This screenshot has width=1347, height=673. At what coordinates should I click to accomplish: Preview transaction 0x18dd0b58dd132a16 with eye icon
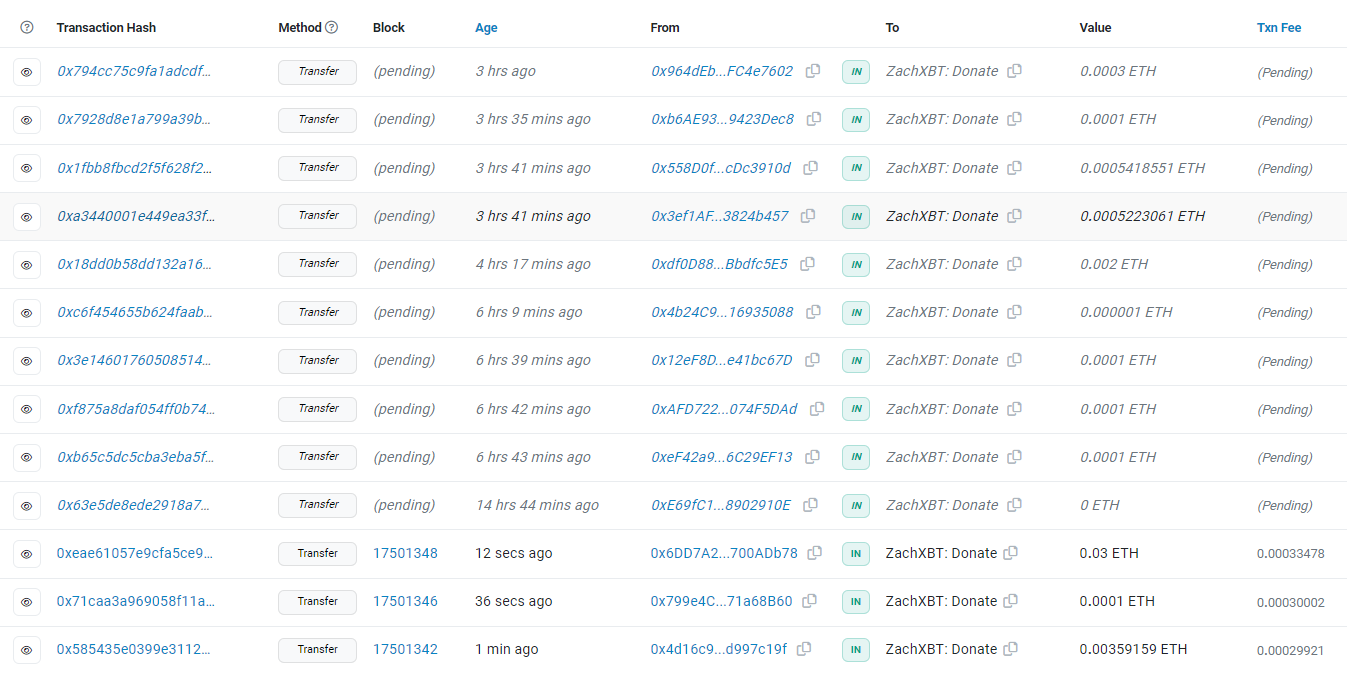tap(27, 265)
